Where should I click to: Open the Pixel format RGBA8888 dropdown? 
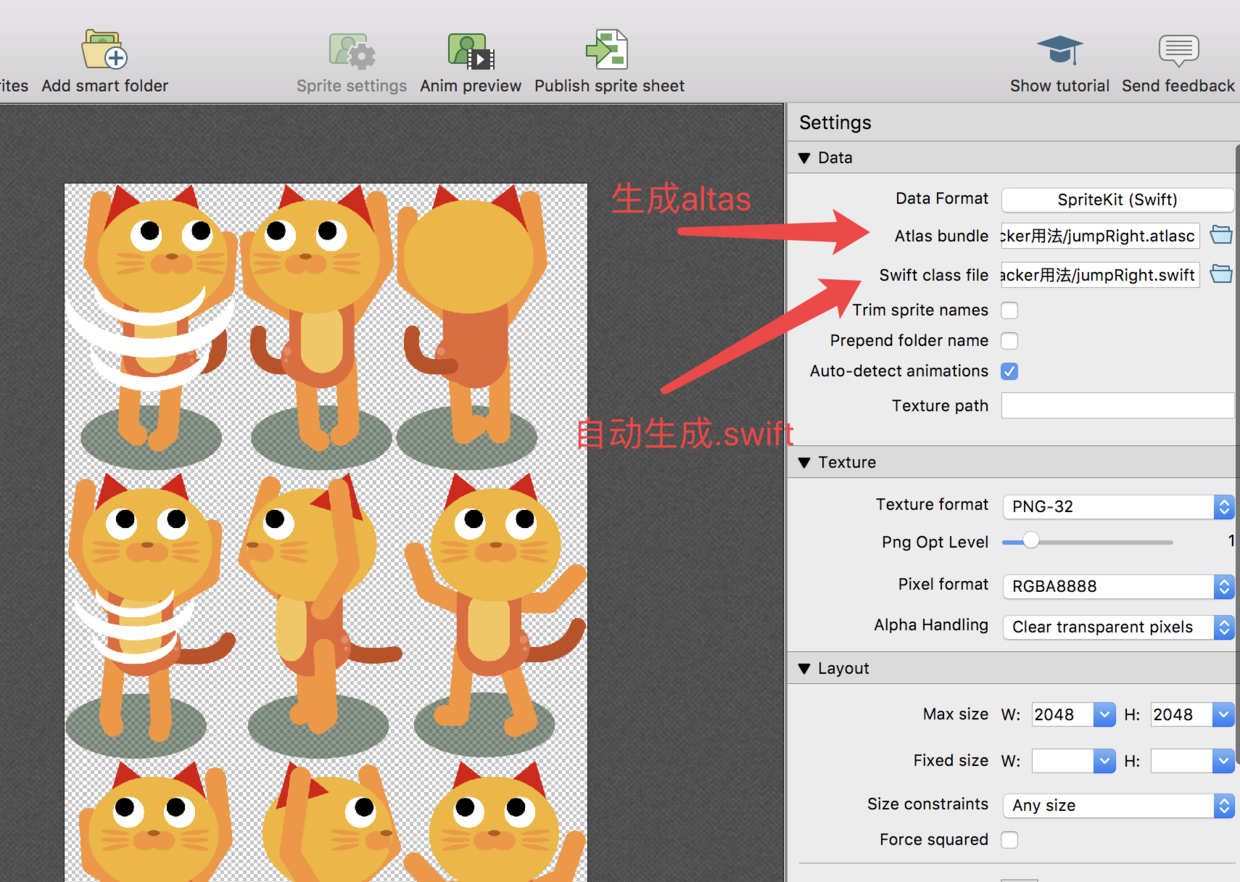(1118, 586)
